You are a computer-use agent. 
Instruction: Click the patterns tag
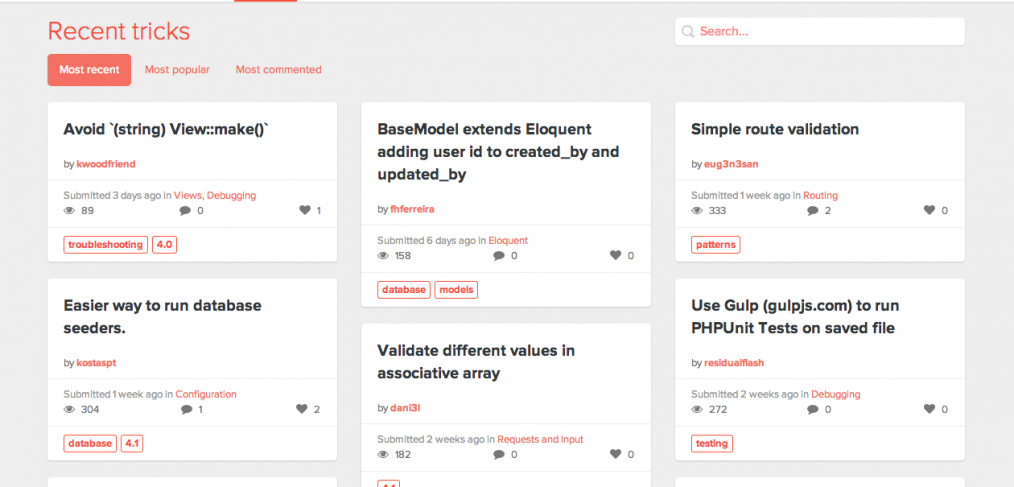(x=715, y=245)
